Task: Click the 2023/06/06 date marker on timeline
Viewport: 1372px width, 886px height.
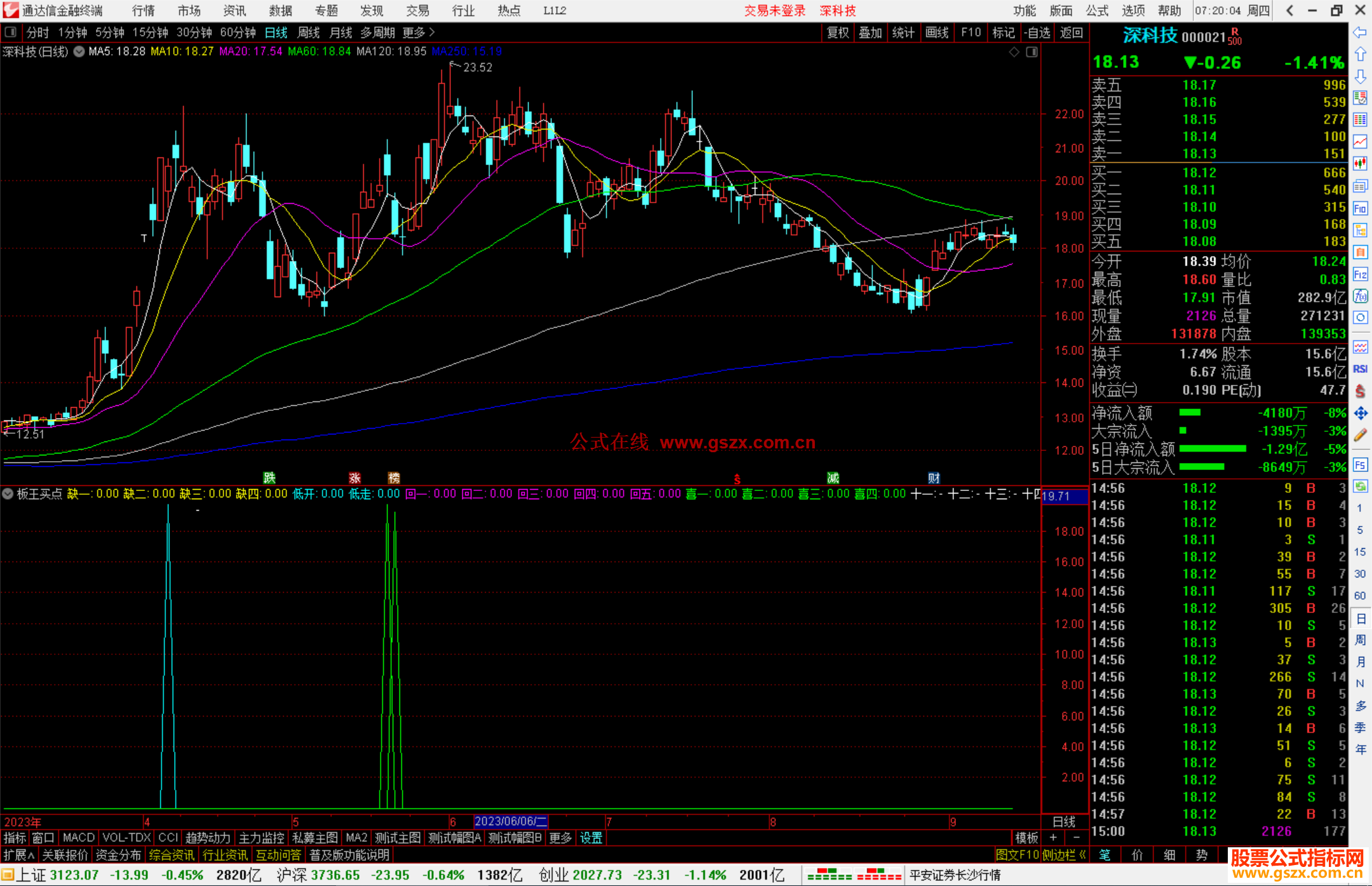Action: click(511, 821)
